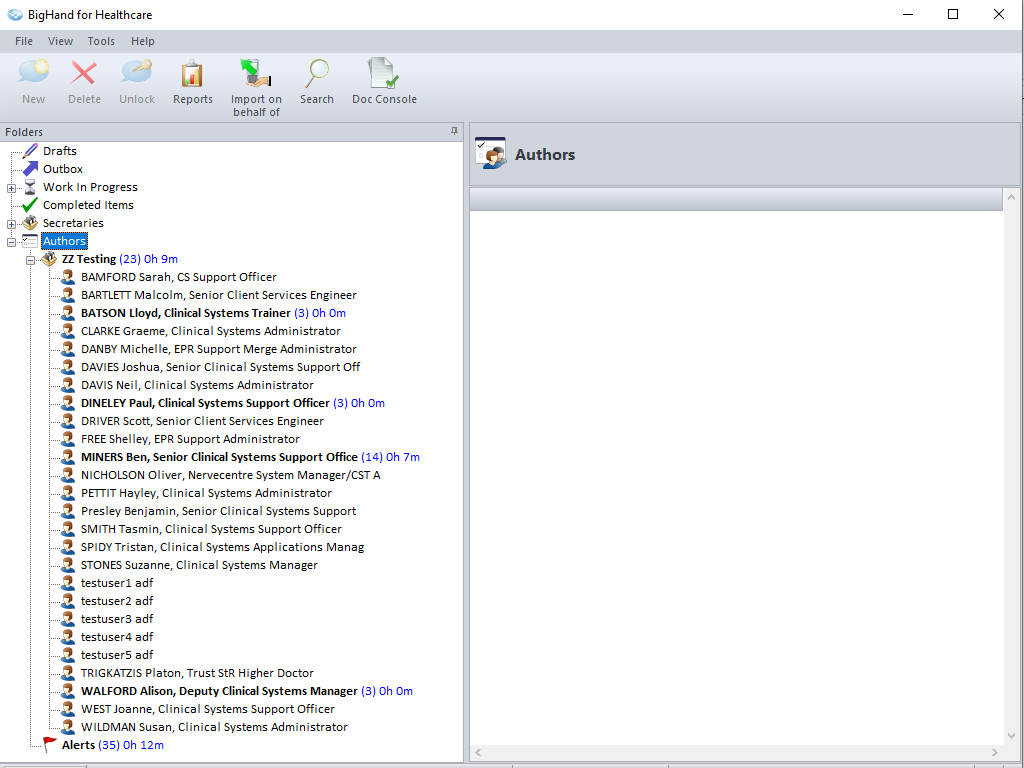This screenshot has height=768, width=1024.
Task: Select author DANBY Michelle
Action: (219, 349)
